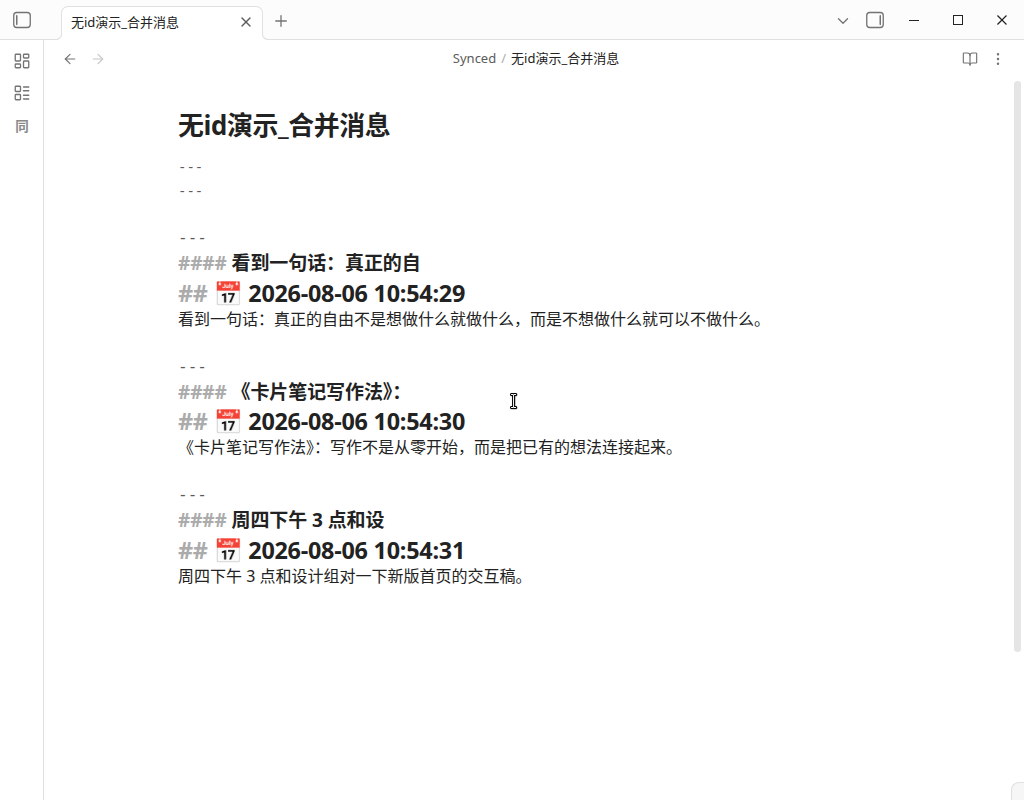The image size is (1024, 800).
Task: Navigate forward with the right arrow
Action: [x=98, y=59]
